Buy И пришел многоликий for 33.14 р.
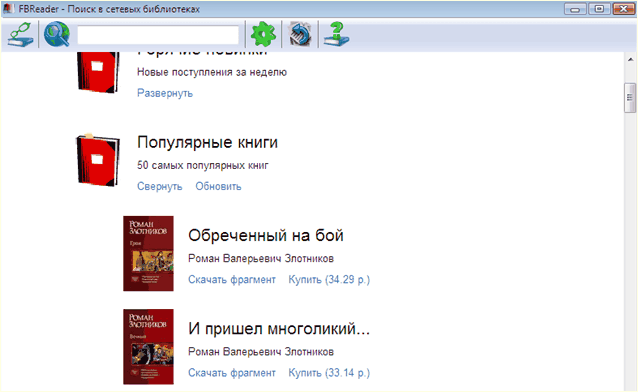The width and height of the screenshot is (638, 392). [x=329, y=373]
